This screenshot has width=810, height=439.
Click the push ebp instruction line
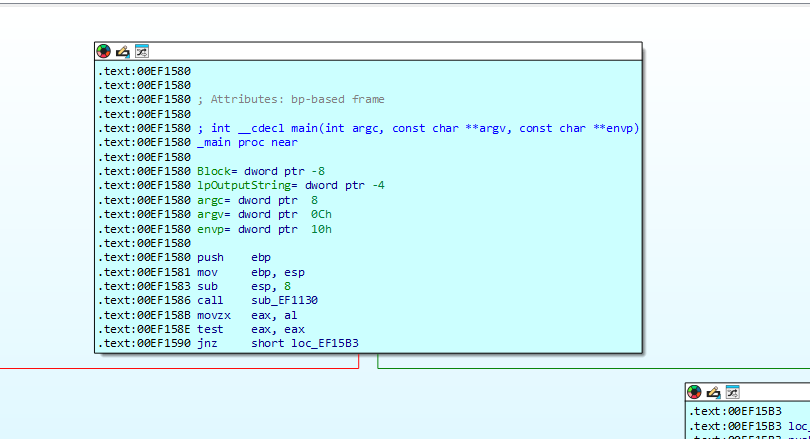pos(234,257)
